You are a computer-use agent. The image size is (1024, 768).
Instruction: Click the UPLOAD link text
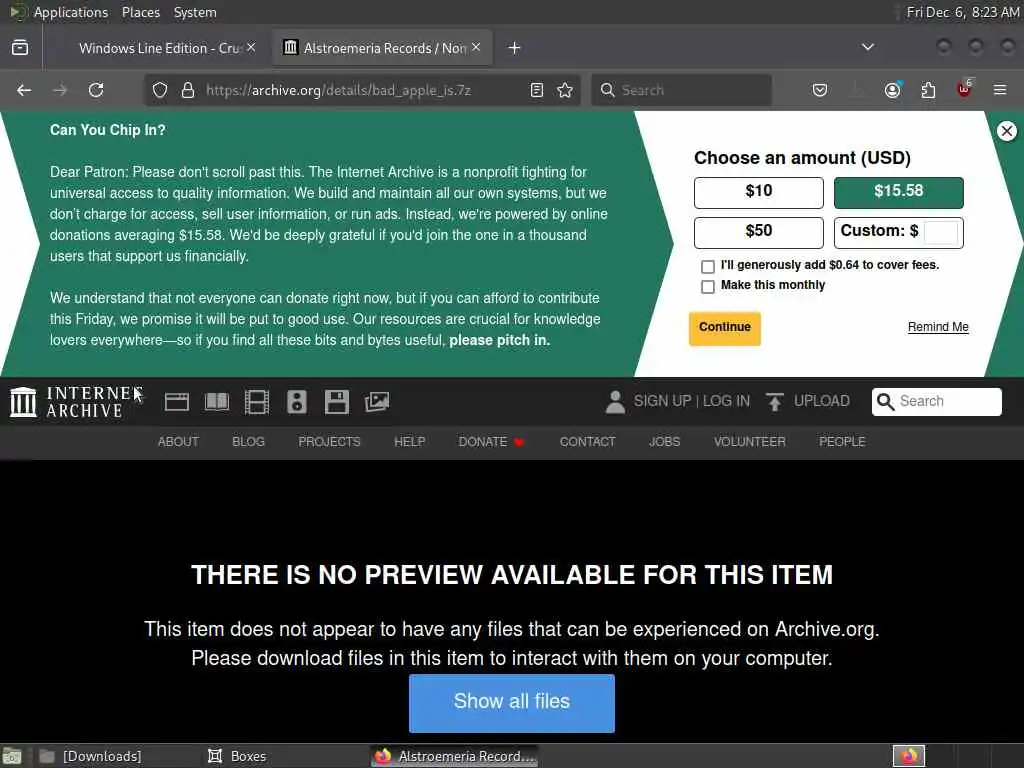click(822, 401)
